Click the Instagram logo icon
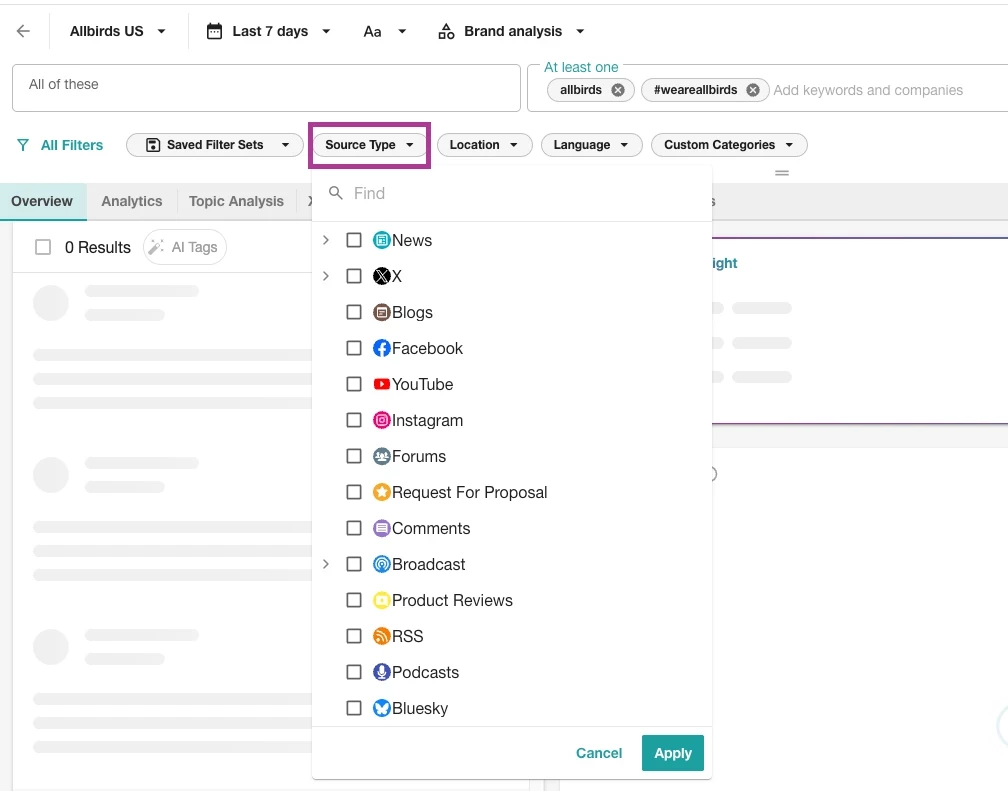 tap(382, 420)
